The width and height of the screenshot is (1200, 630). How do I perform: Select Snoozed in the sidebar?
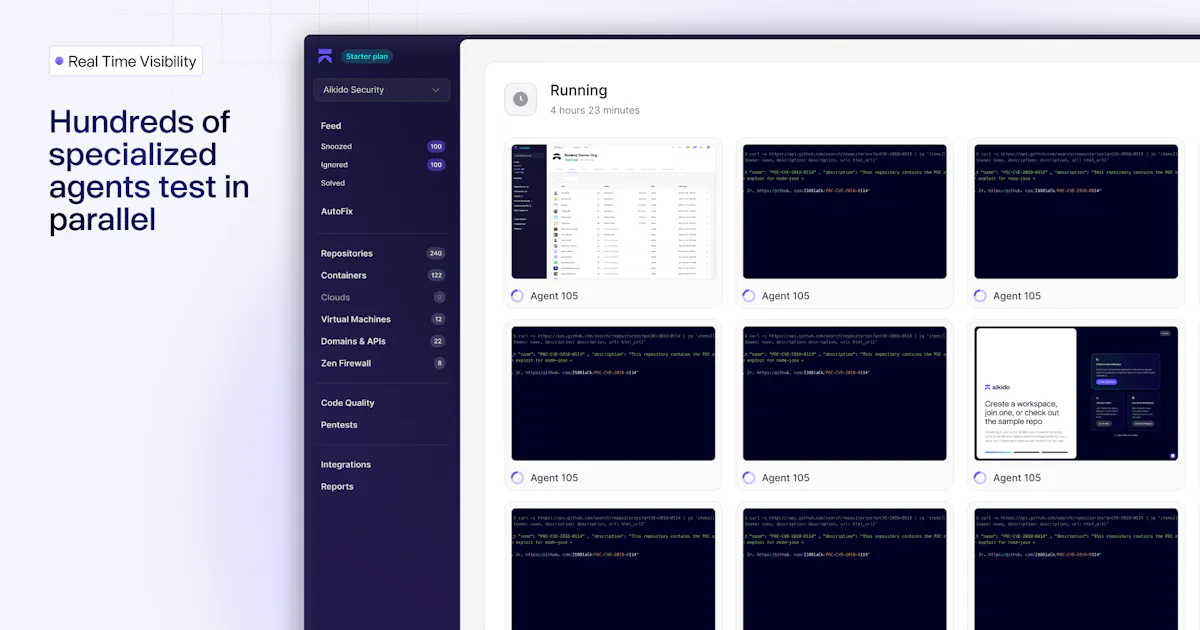click(x=336, y=146)
